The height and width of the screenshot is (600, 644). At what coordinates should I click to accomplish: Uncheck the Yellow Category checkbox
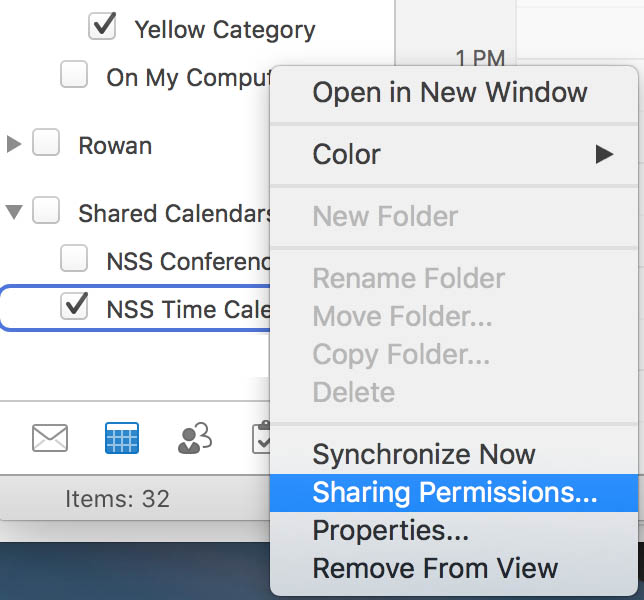point(102,26)
